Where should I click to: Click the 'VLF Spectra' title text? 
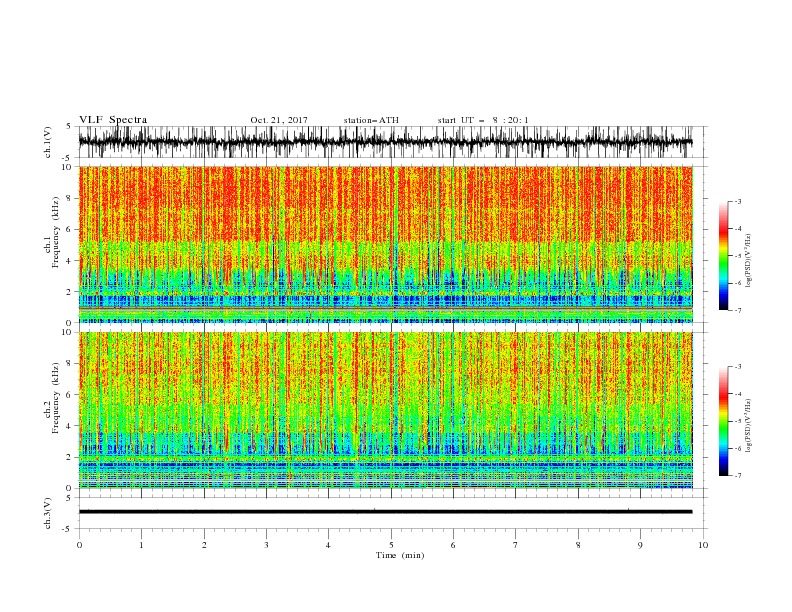(113, 120)
